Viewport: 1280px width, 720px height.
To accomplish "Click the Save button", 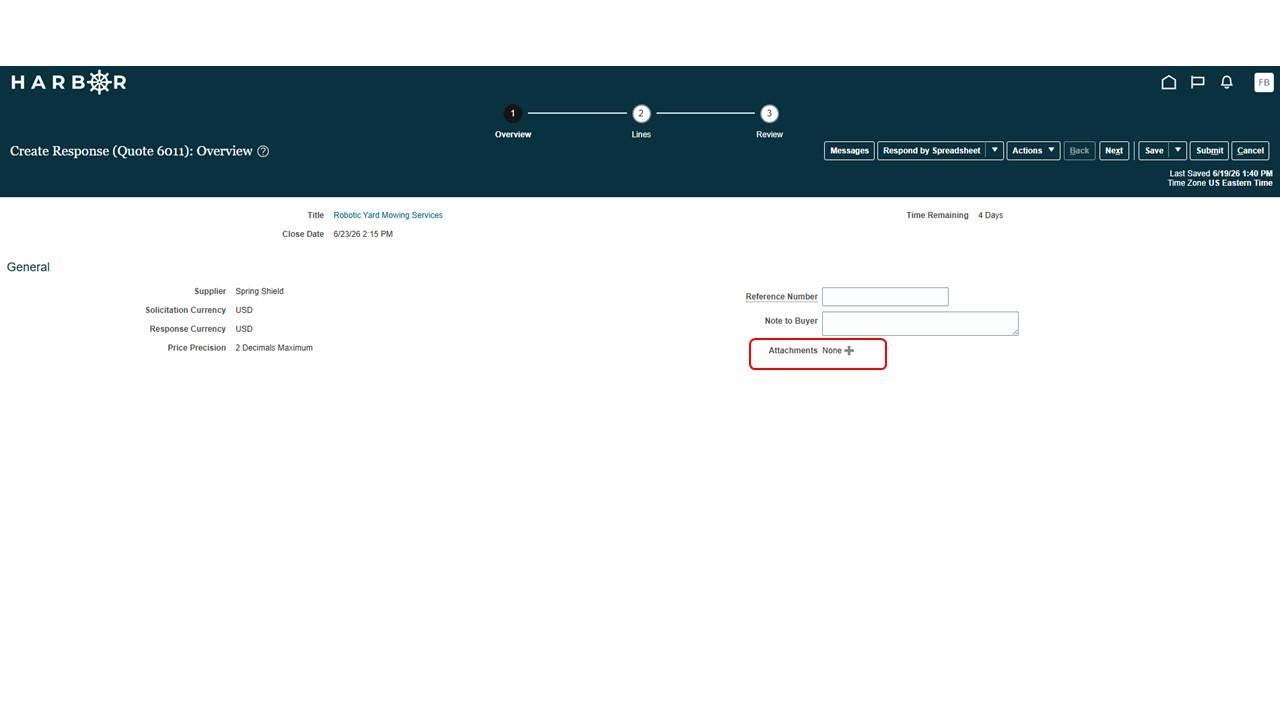I will 1154,151.
